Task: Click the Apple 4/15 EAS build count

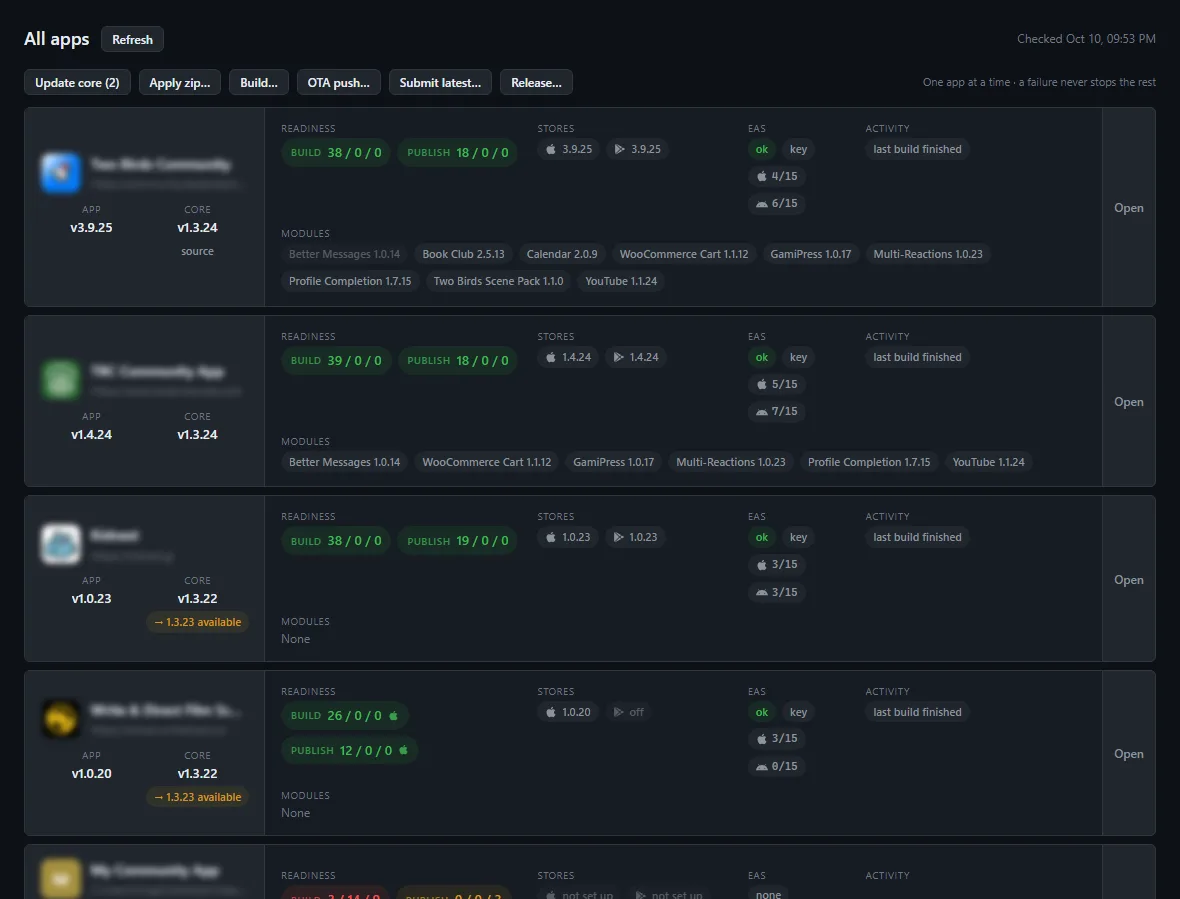Action: [x=777, y=176]
